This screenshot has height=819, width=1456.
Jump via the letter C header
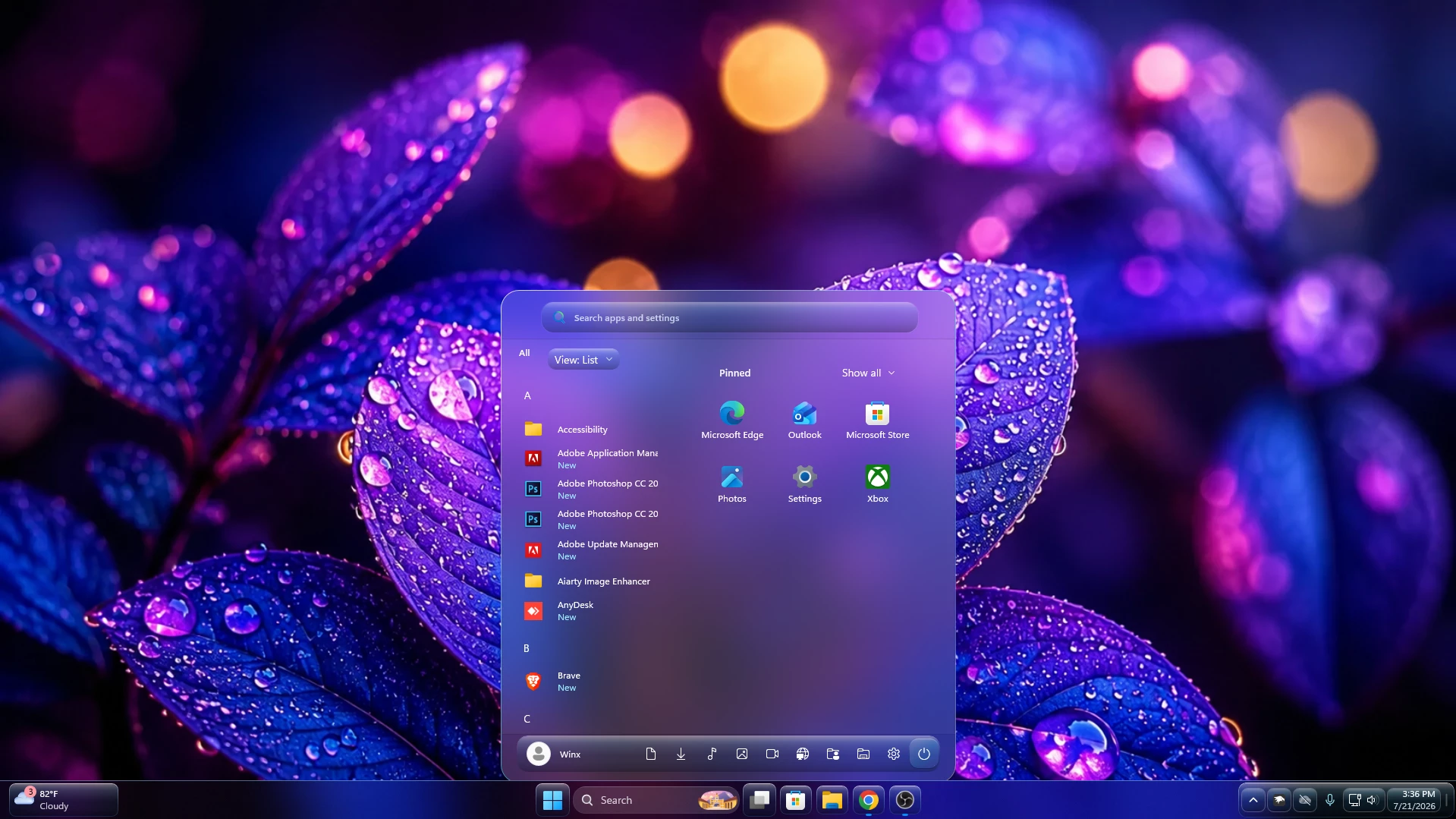coord(527,719)
